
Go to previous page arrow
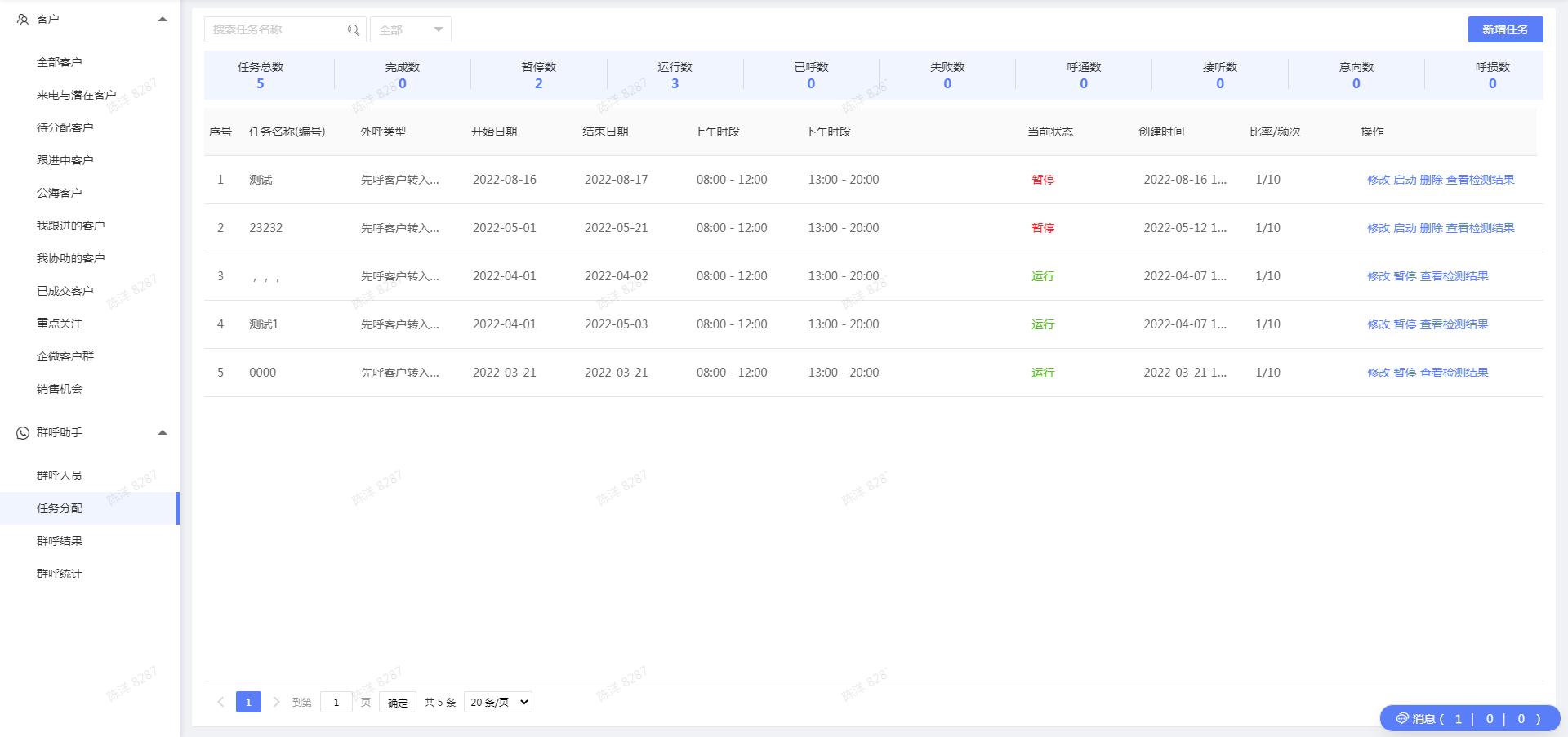click(x=220, y=702)
